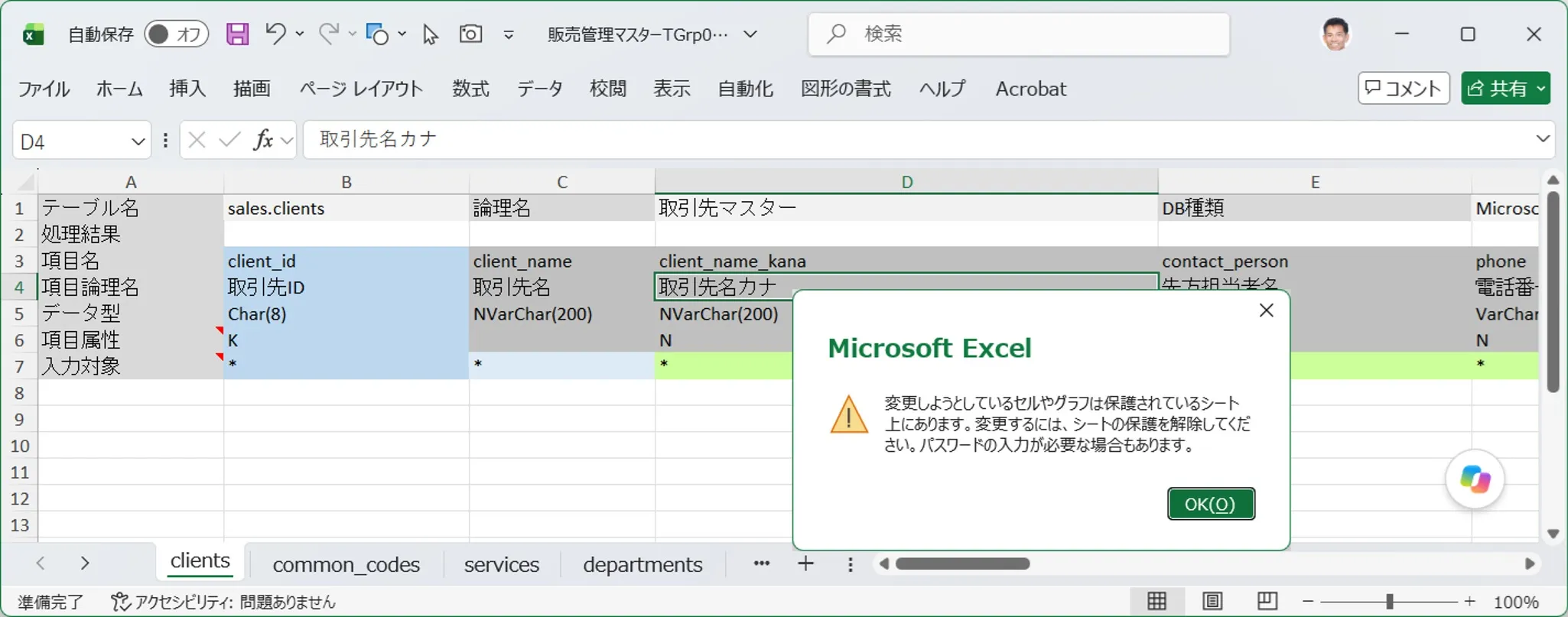The image size is (1568, 617).
Task: Select cell containing client_name_kana
Action: click(906, 261)
